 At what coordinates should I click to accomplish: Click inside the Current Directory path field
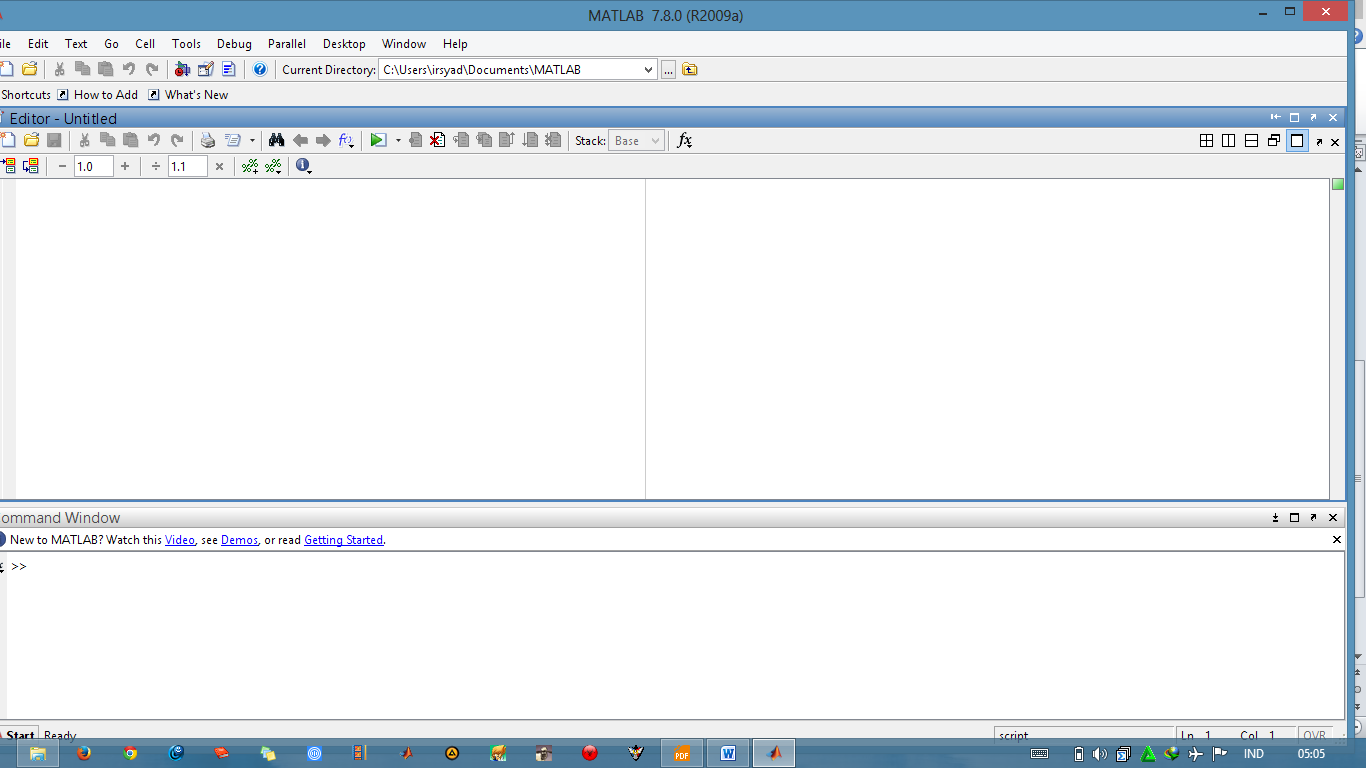(x=509, y=69)
